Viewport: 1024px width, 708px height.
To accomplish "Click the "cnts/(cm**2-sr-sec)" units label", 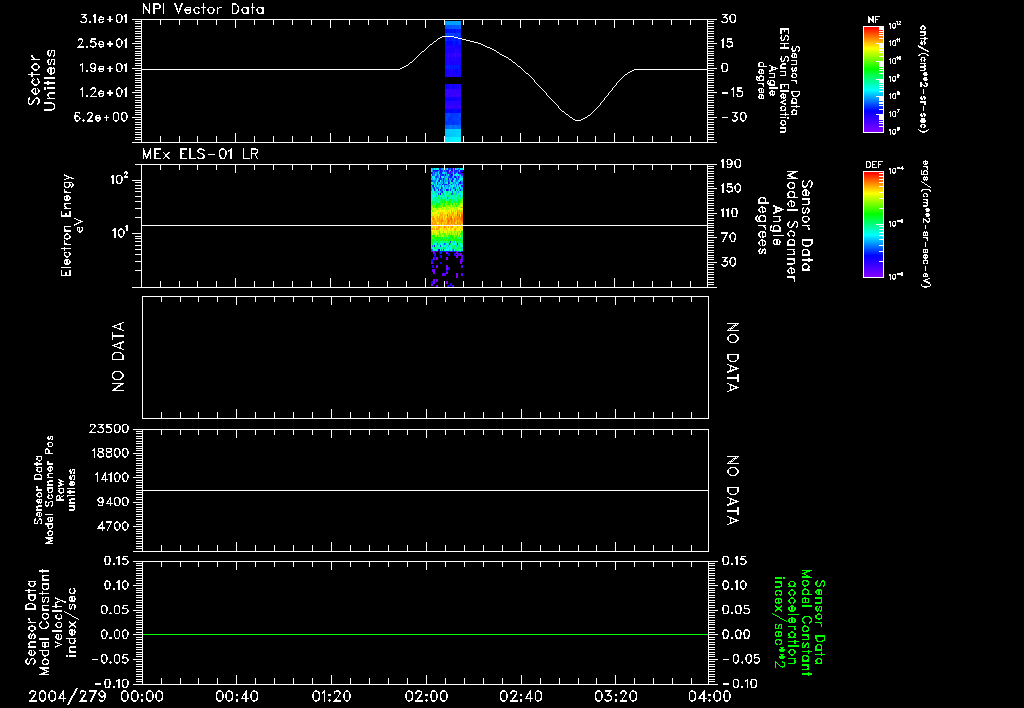I will [x=923, y=79].
